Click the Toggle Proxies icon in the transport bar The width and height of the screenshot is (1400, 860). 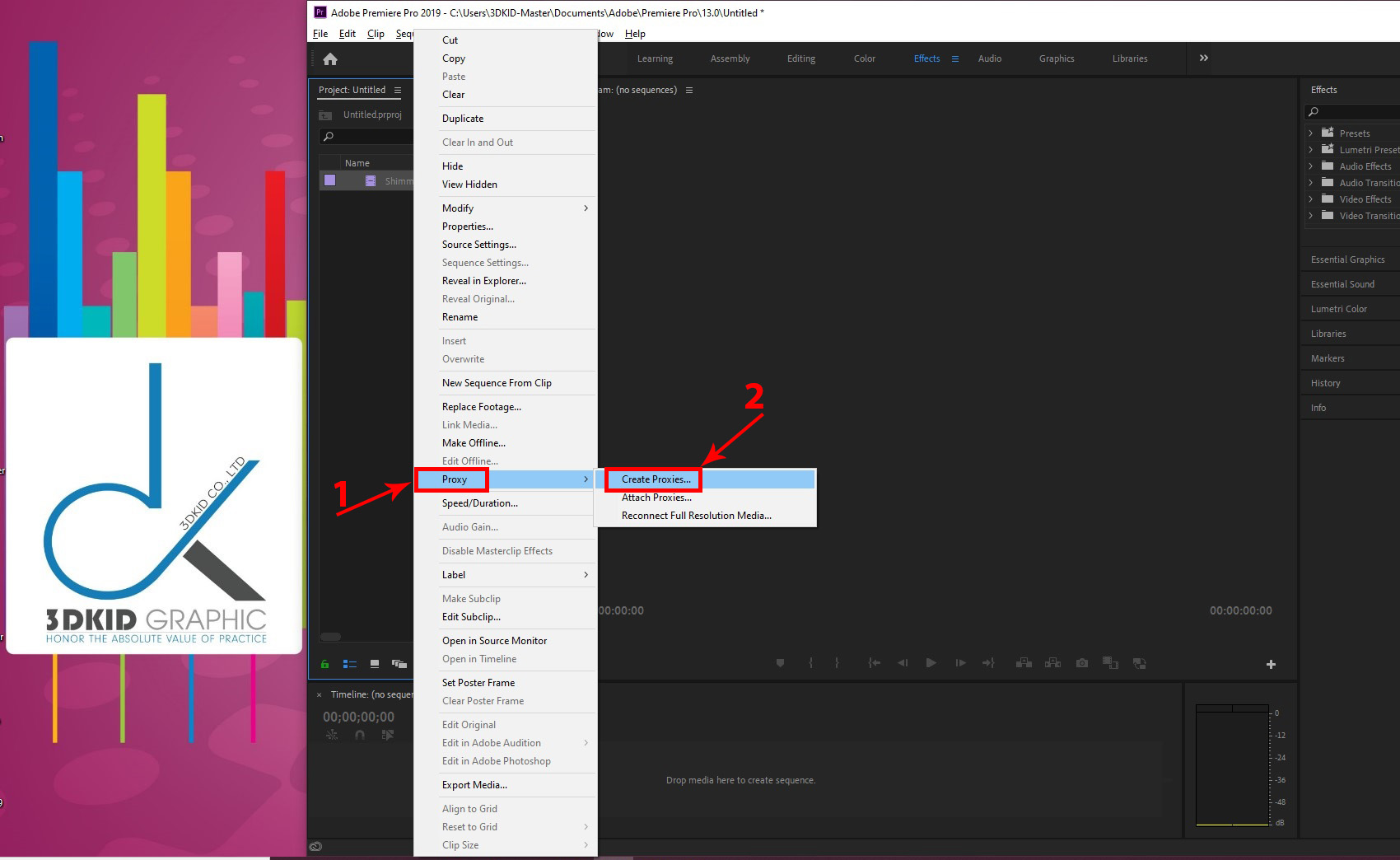(x=1140, y=663)
